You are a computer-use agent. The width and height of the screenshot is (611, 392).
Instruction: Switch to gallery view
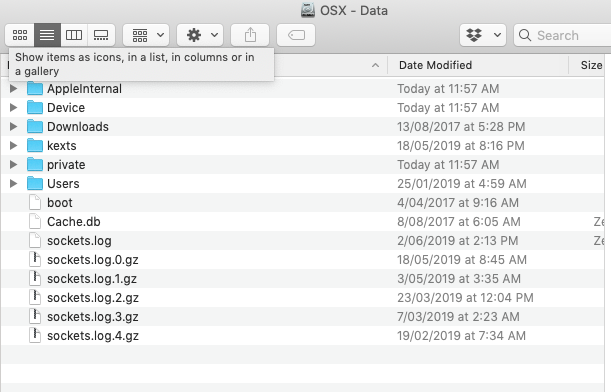(x=101, y=35)
